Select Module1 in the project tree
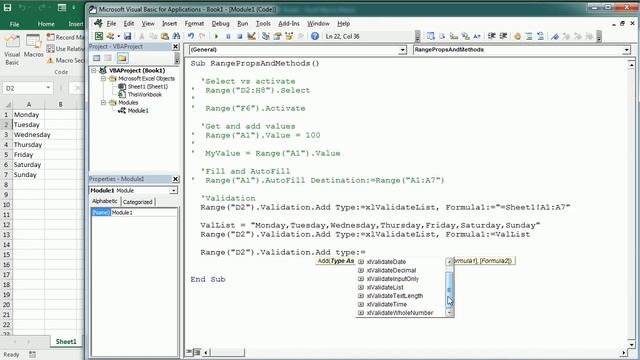Screen dimensions: 640x360 click(x=138, y=111)
